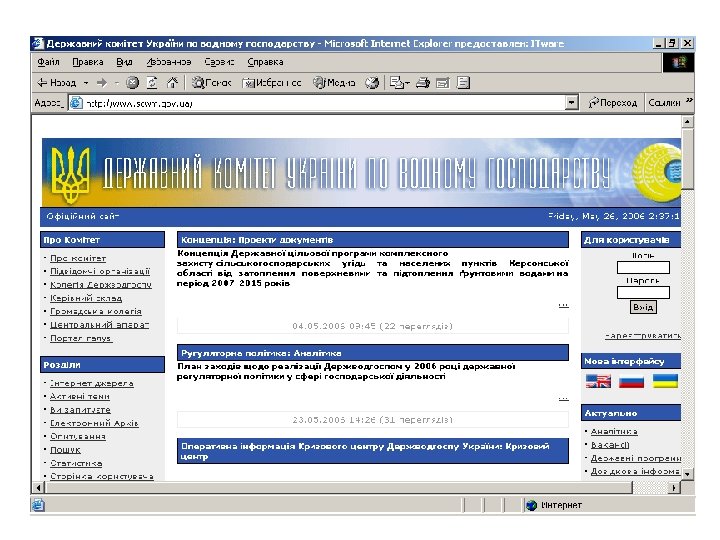
Task: Click the Вхід login button
Action: (x=643, y=307)
